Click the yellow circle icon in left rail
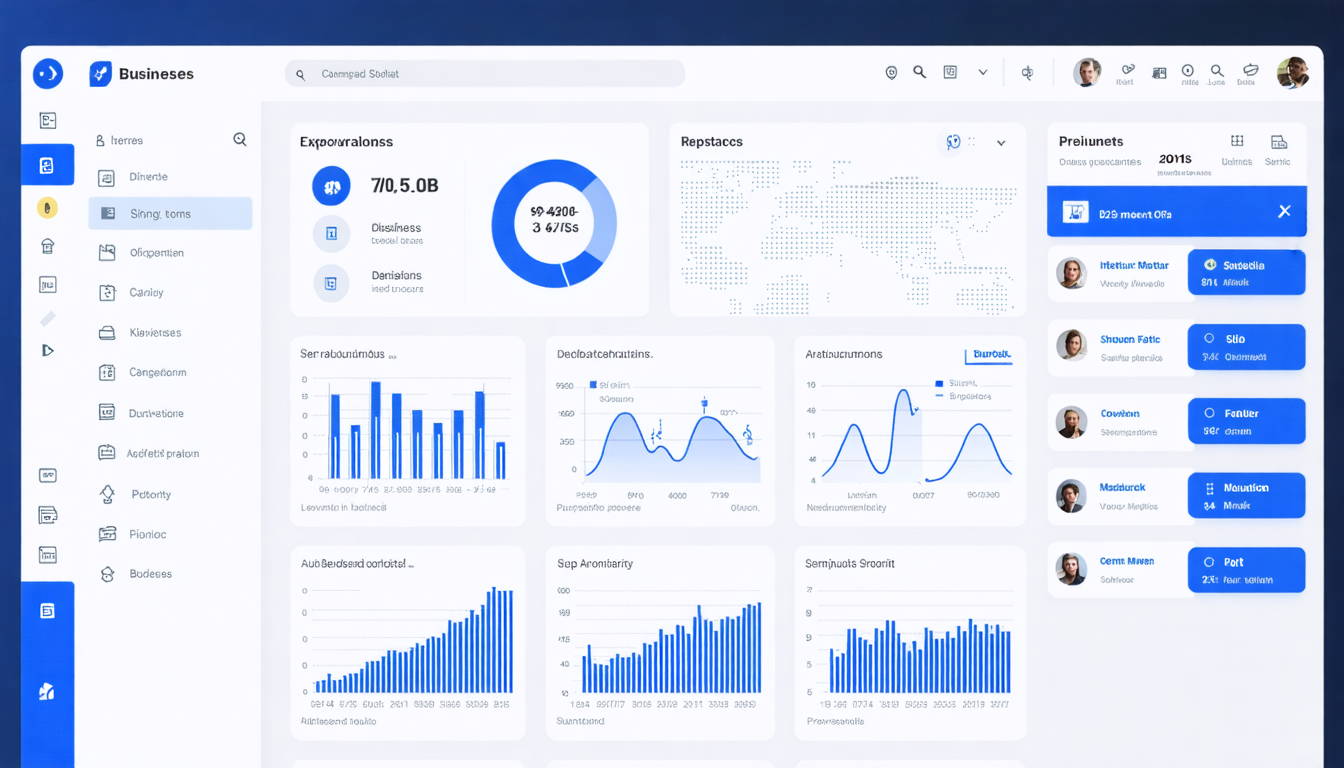The width and height of the screenshot is (1344, 768). click(x=47, y=208)
